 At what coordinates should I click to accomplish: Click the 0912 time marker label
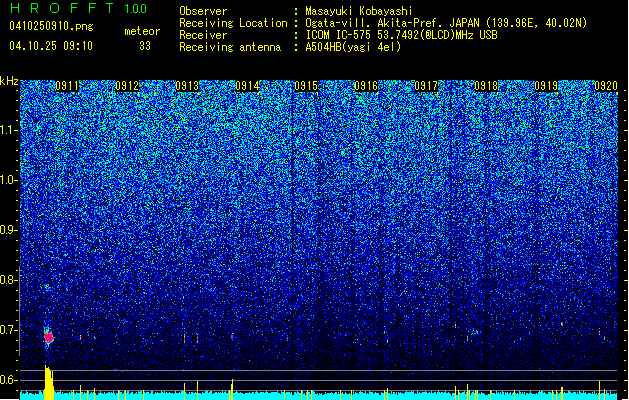coord(127,86)
